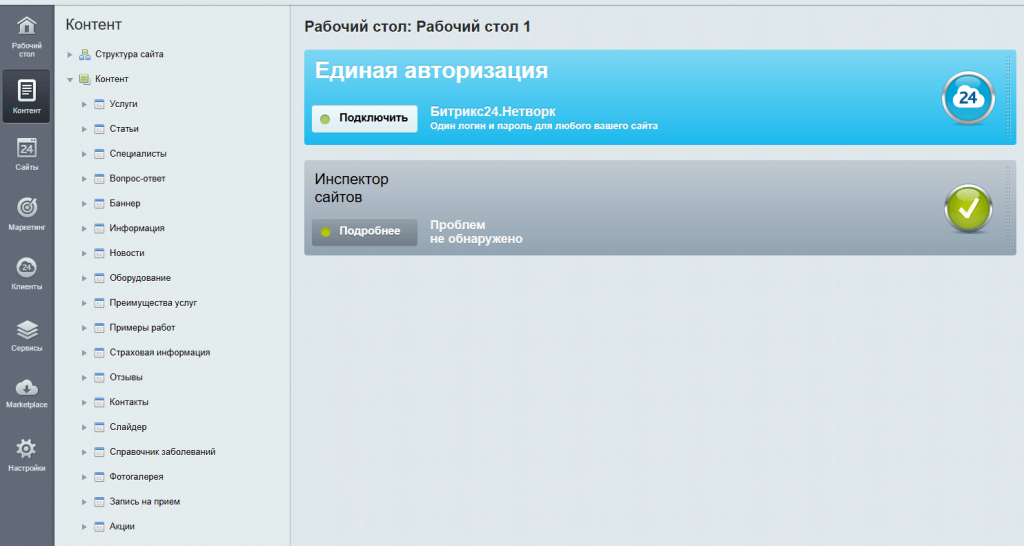1024x546 pixels.
Task: Click the Один логин и пароль description
Action: [543, 126]
